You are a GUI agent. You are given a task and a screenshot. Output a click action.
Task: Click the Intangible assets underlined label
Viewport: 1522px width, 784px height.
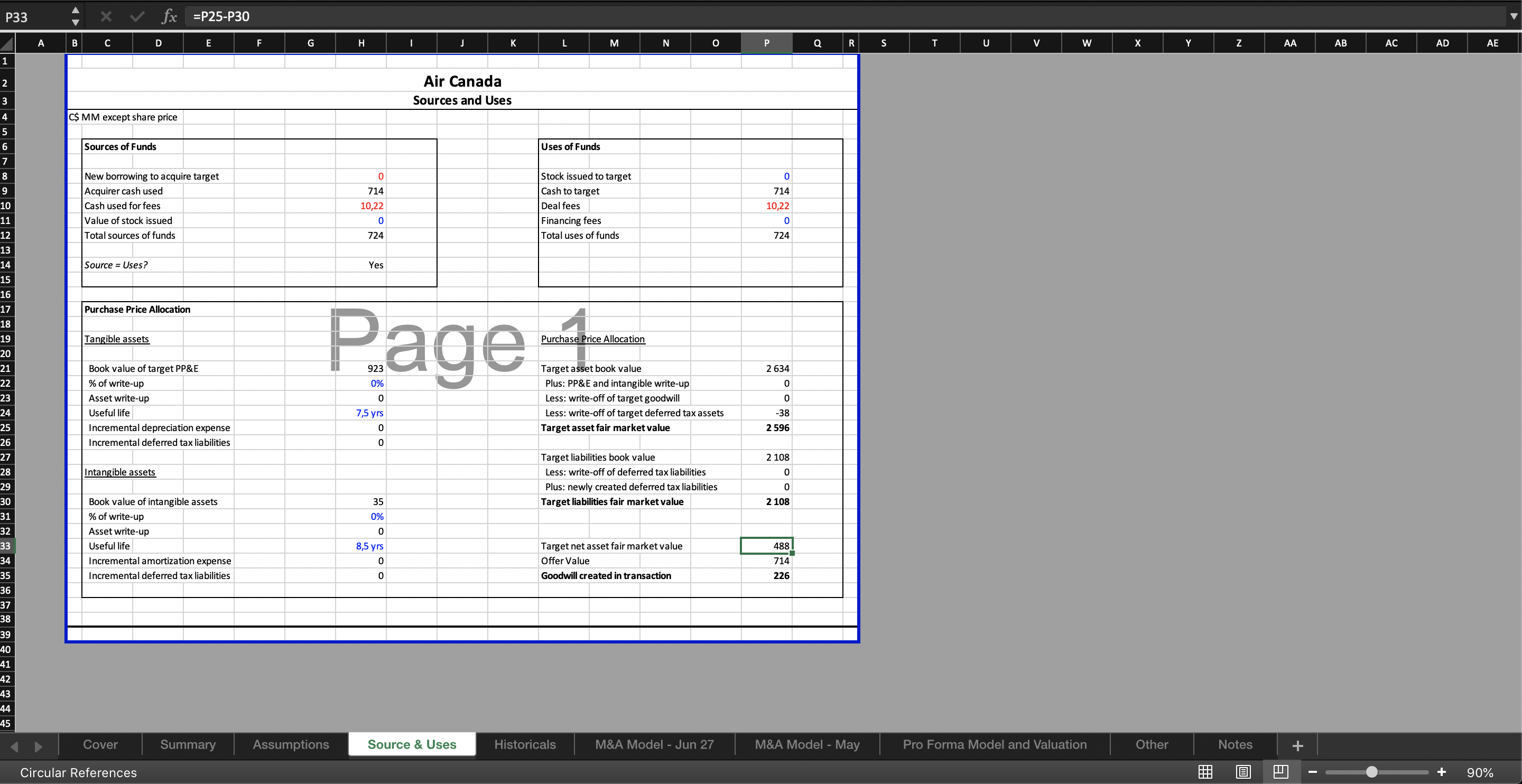click(x=119, y=472)
